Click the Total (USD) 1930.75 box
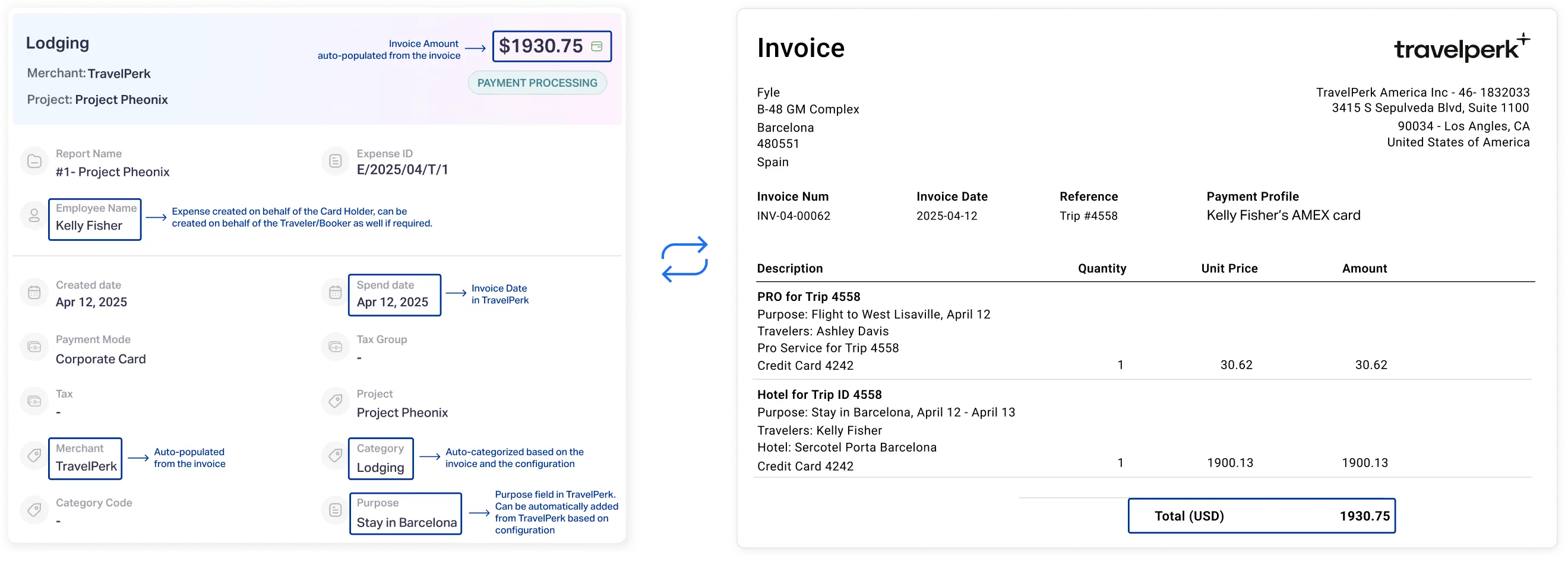Image resolution: width=1568 pixels, height=568 pixels. [x=1261, y=516]
